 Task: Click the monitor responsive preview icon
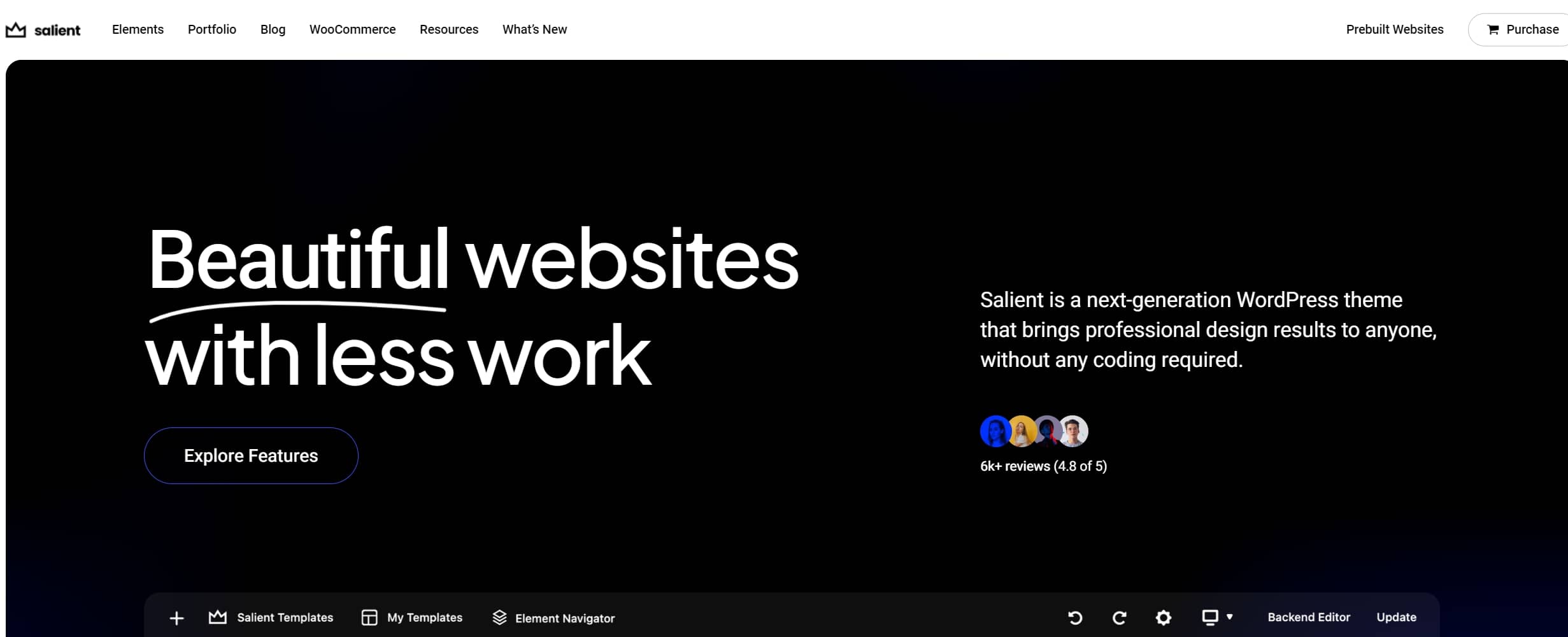(1209, 617)
